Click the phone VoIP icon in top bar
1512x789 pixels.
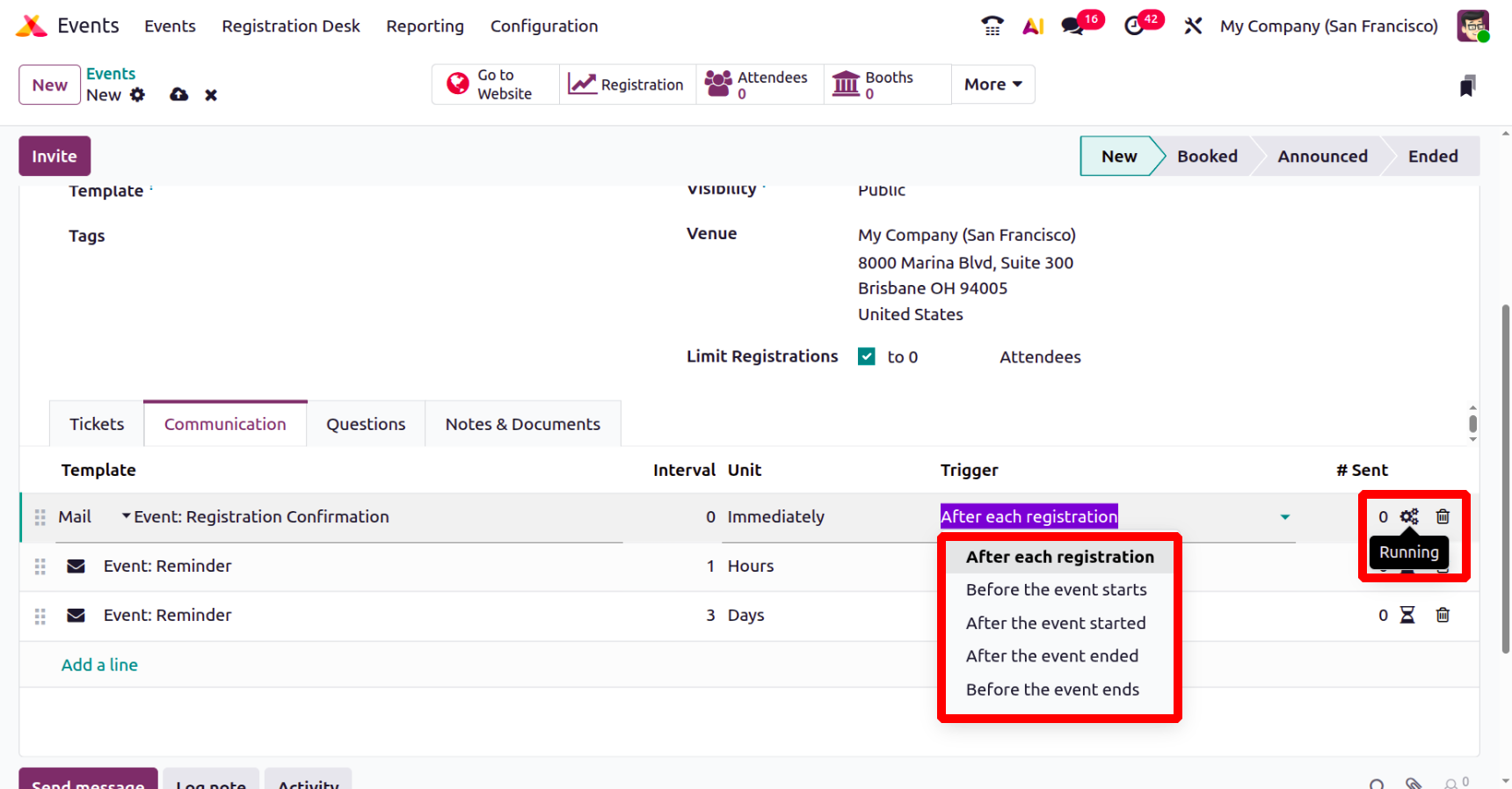992,26
